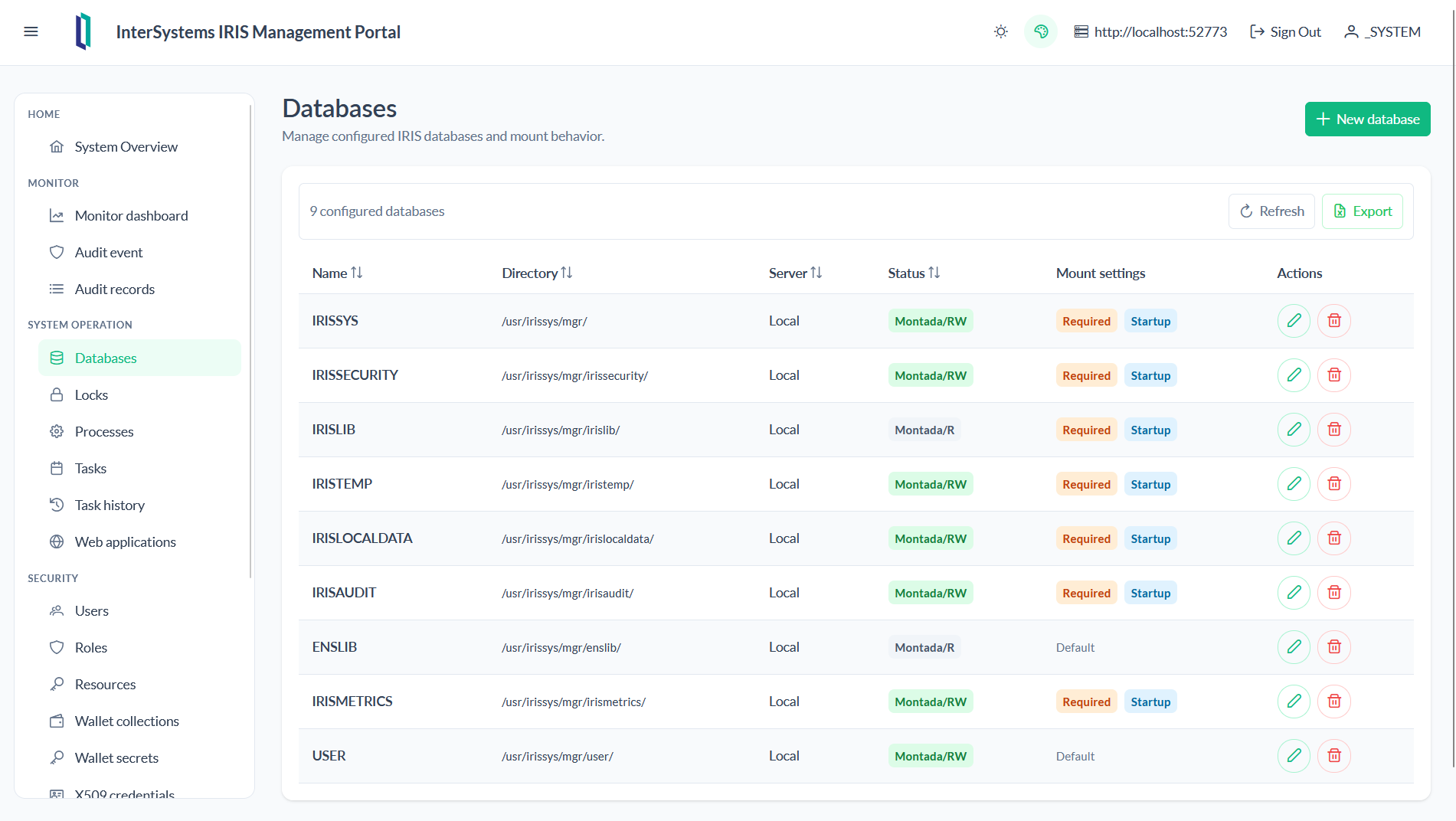
Task: Go to System Overview
Action: coord(139,146)
